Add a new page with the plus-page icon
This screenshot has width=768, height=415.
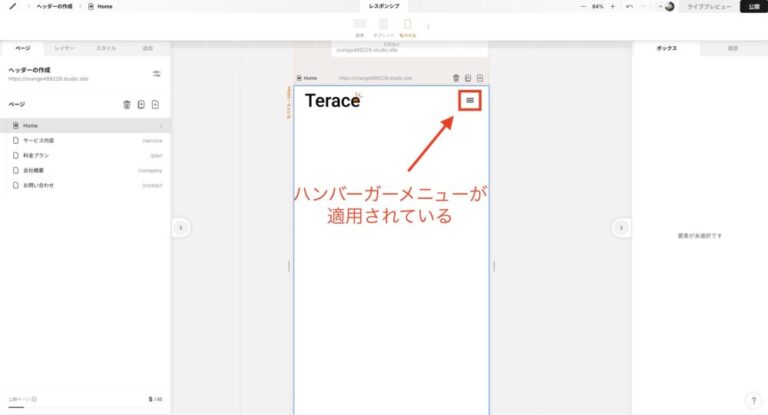(x=155, y=104)
